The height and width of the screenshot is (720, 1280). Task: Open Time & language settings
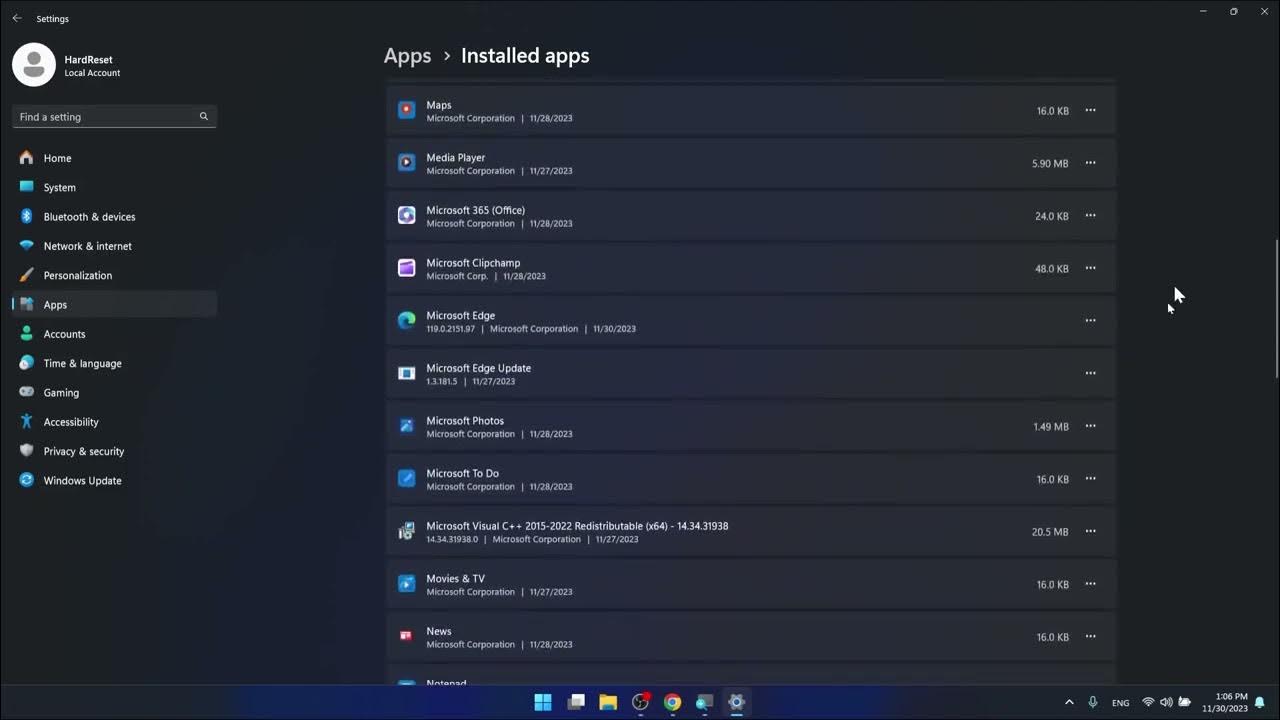[x=82, y=363]
